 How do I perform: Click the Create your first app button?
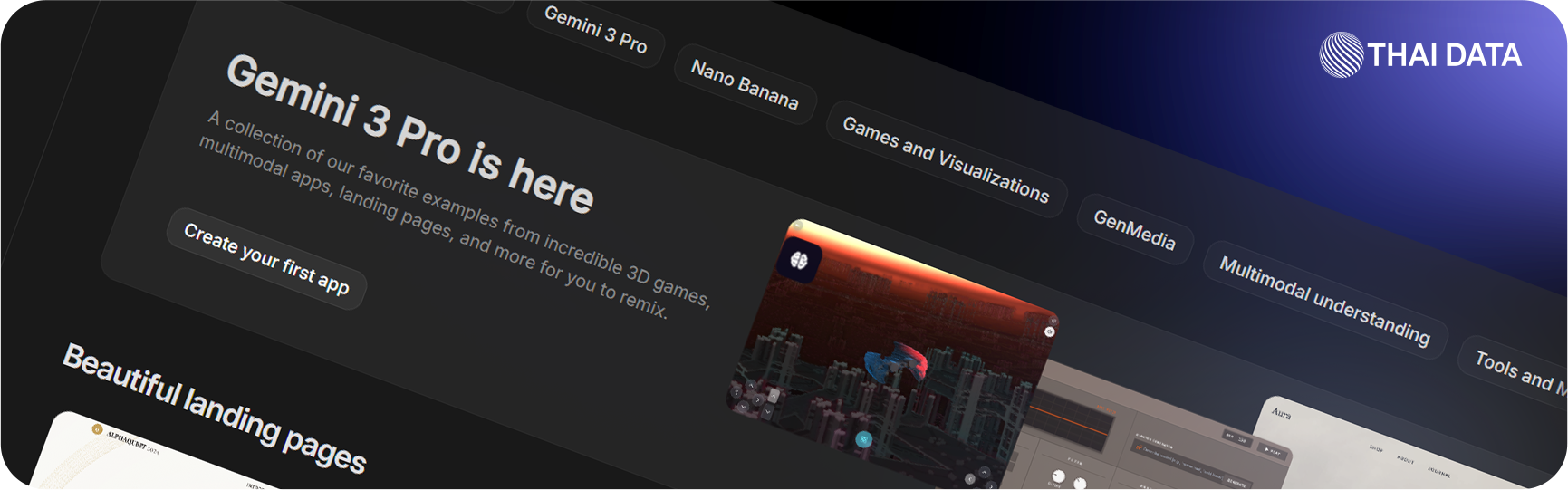click(x=266, y=259)
